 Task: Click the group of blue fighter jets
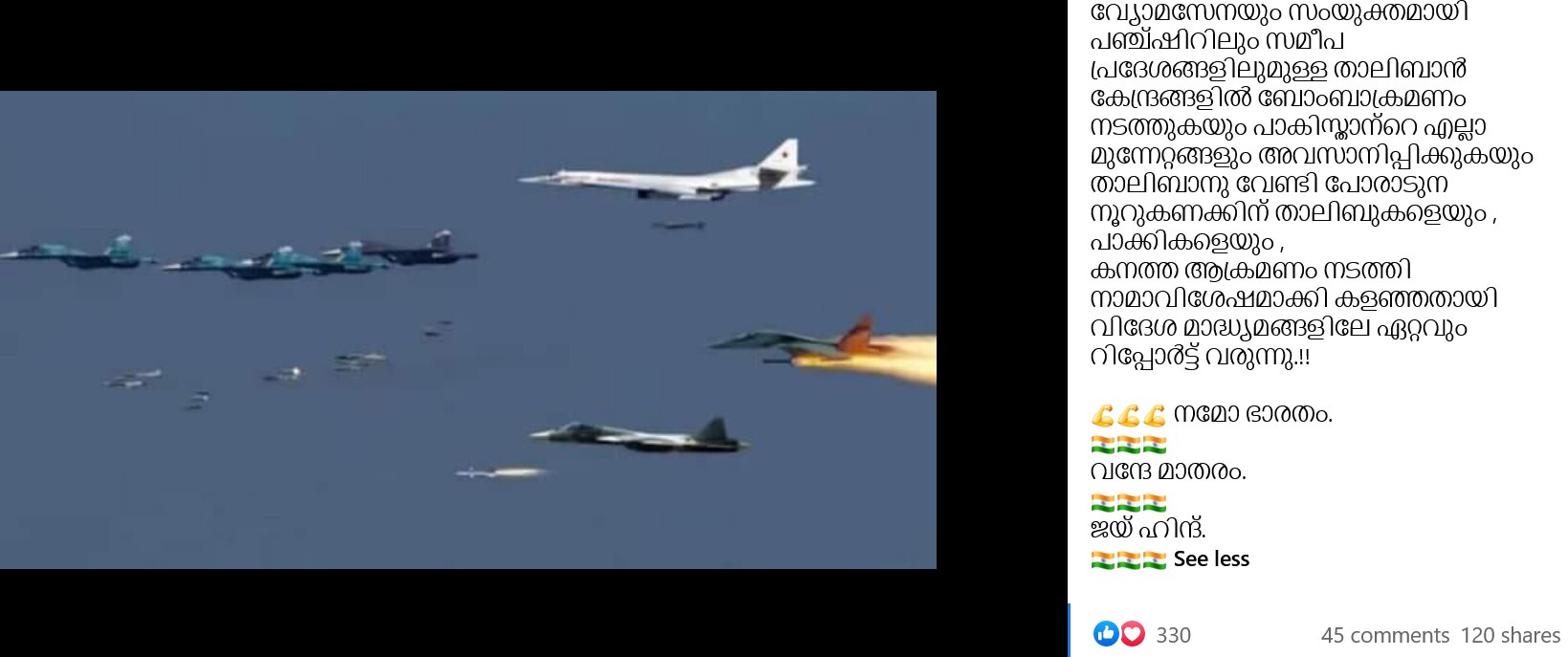coord(239,255)
